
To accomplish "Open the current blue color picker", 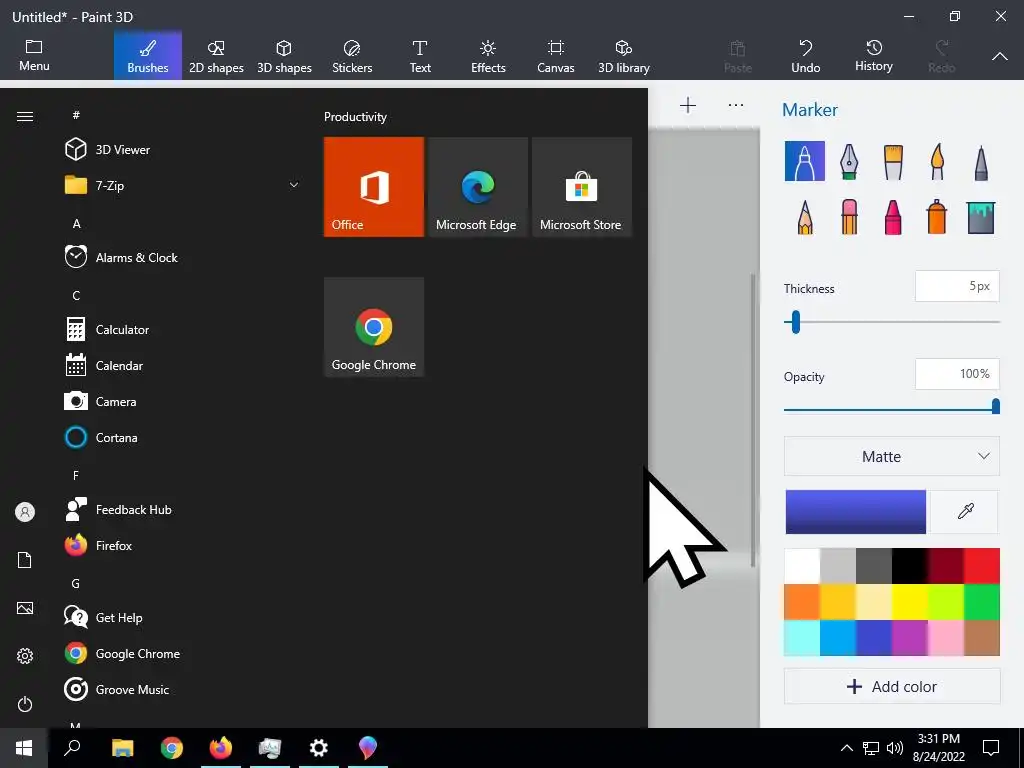I will tap(856, 511).
